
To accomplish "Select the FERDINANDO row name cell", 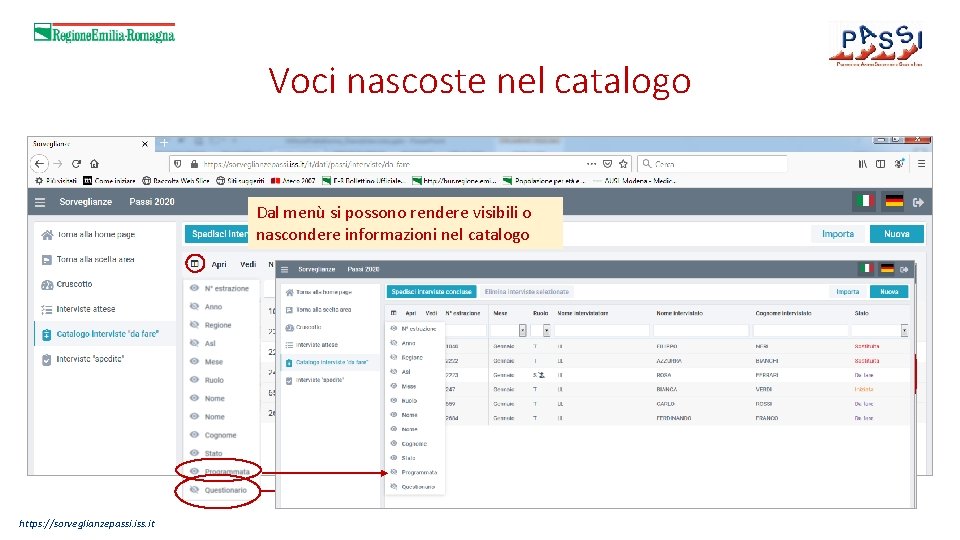I will 674,418.
